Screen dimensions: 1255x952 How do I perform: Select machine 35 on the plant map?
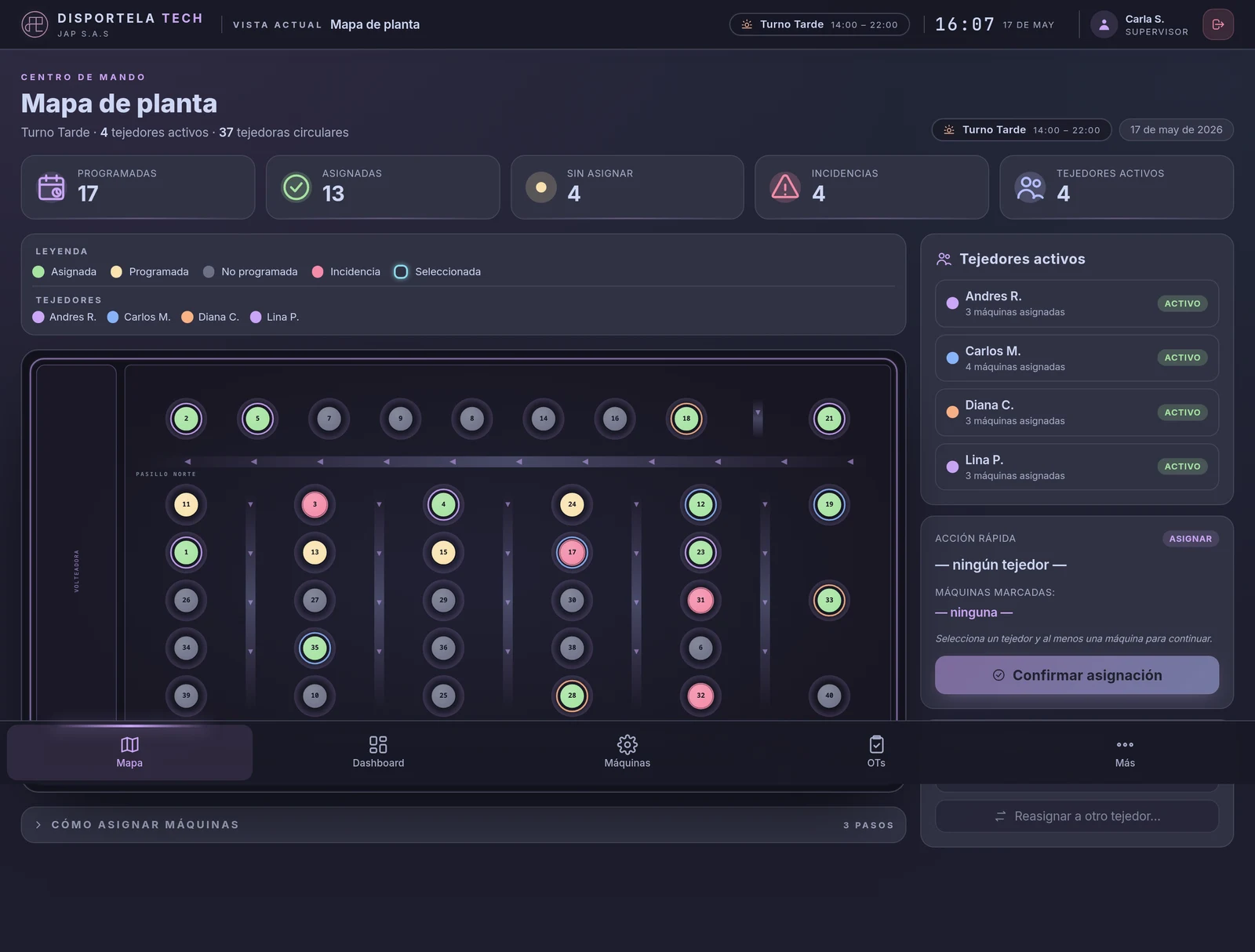315,648
